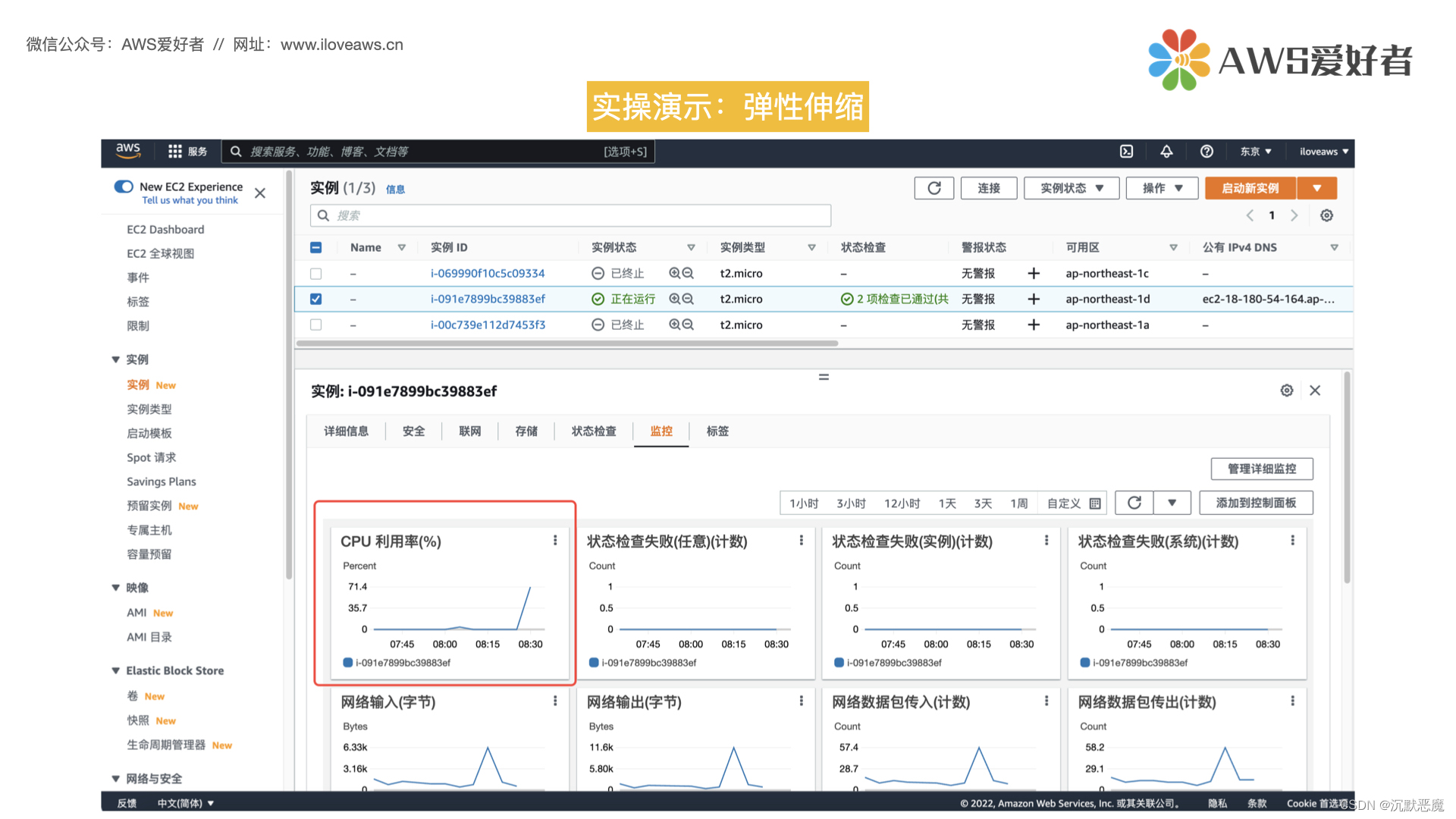The width and height of the screenshot is (1456, 819).
Task: Add alarm for instance i-091e7899bc39883ef
Action: click(x=1033, y=299)
